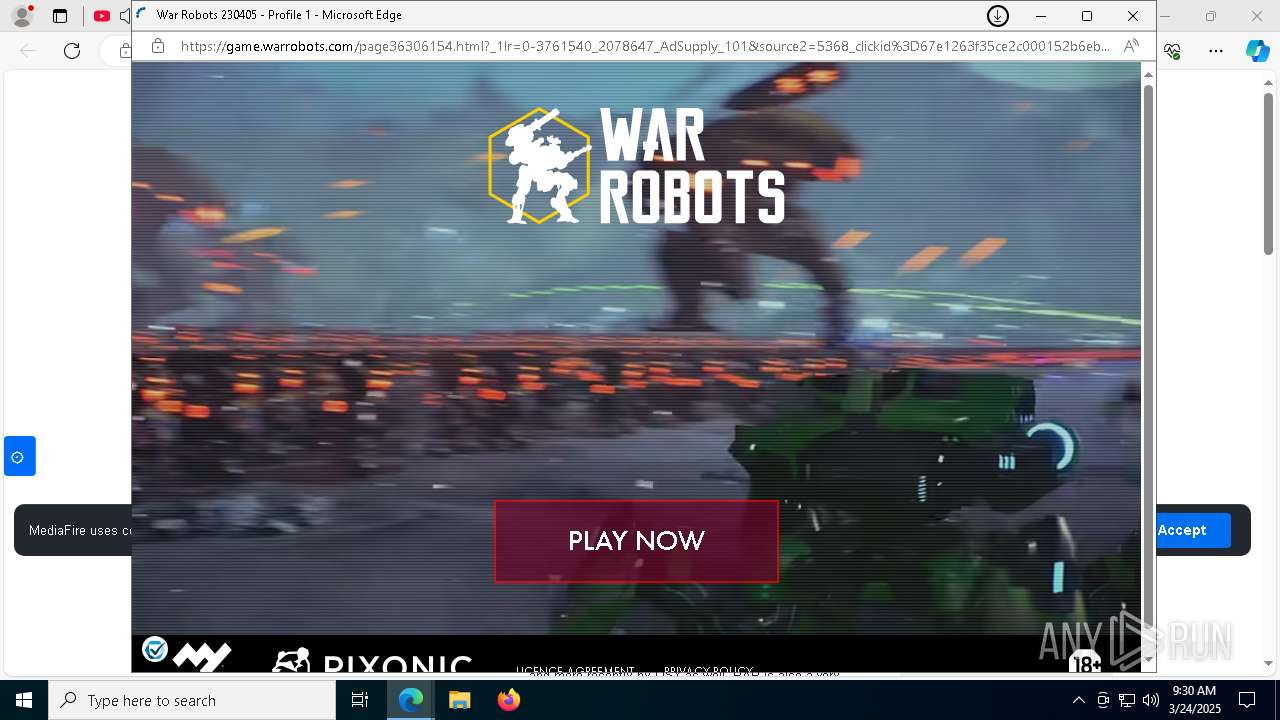
Task: Open the profile avatar in background Edge window
Action: click(21, 16)
